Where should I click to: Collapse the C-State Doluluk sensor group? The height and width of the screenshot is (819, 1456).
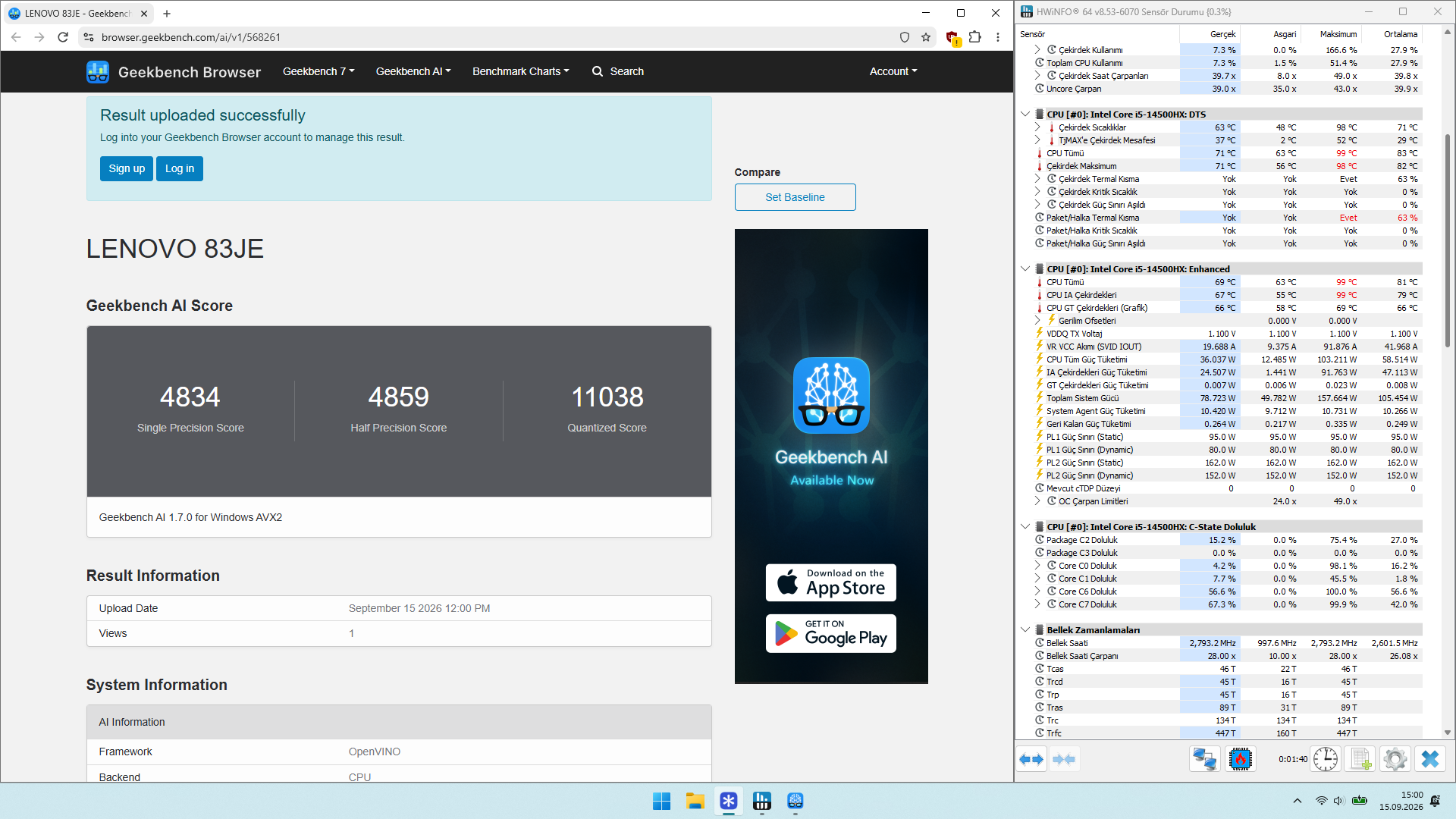[1025, 527]
